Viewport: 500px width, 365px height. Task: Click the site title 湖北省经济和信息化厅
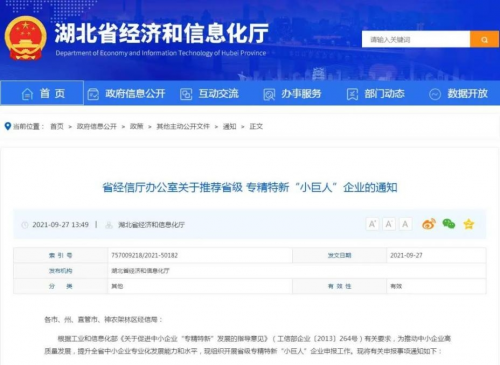click(161, 33)
